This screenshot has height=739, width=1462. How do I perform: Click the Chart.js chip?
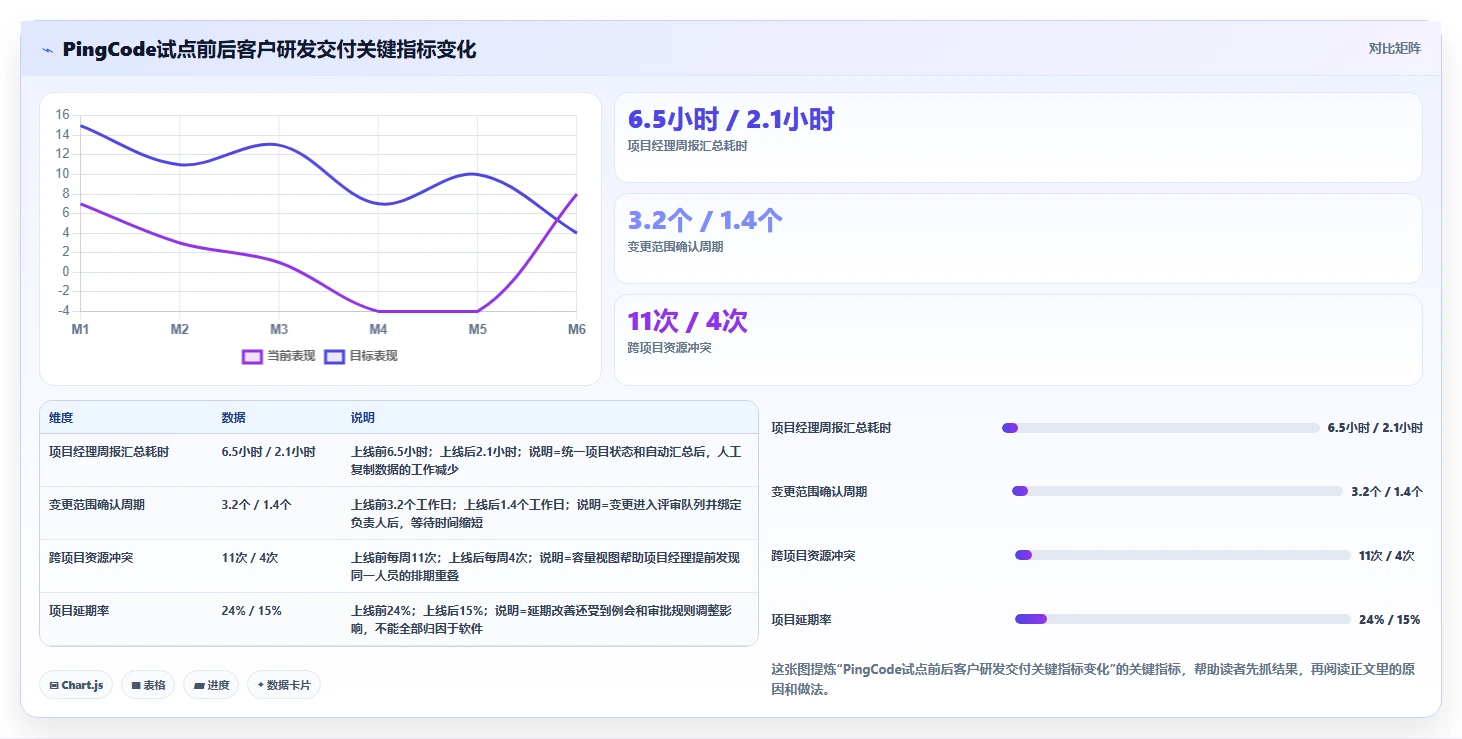point(76,685)
